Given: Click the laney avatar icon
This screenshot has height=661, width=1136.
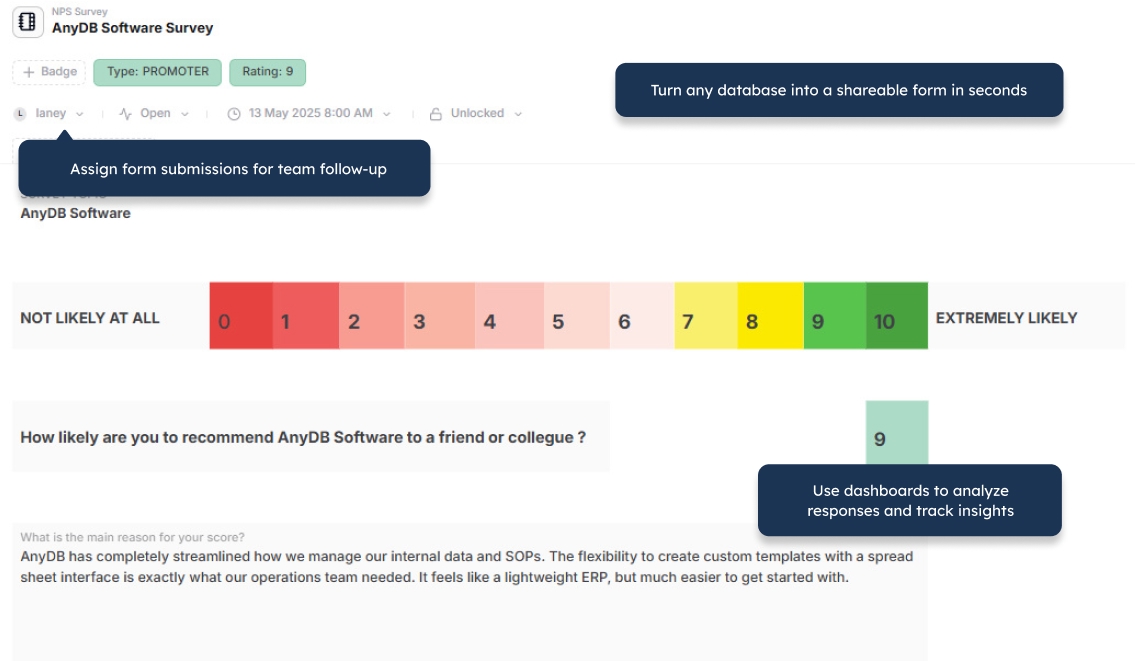Looking at the screenshot, I should [x=20, y=114].
